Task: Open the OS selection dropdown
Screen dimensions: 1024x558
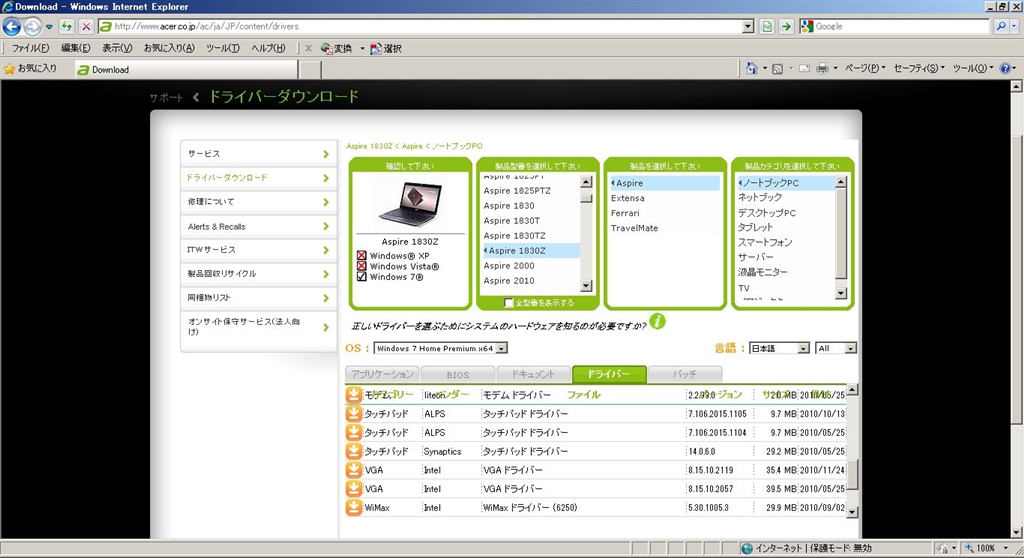Action: point(440,348)
